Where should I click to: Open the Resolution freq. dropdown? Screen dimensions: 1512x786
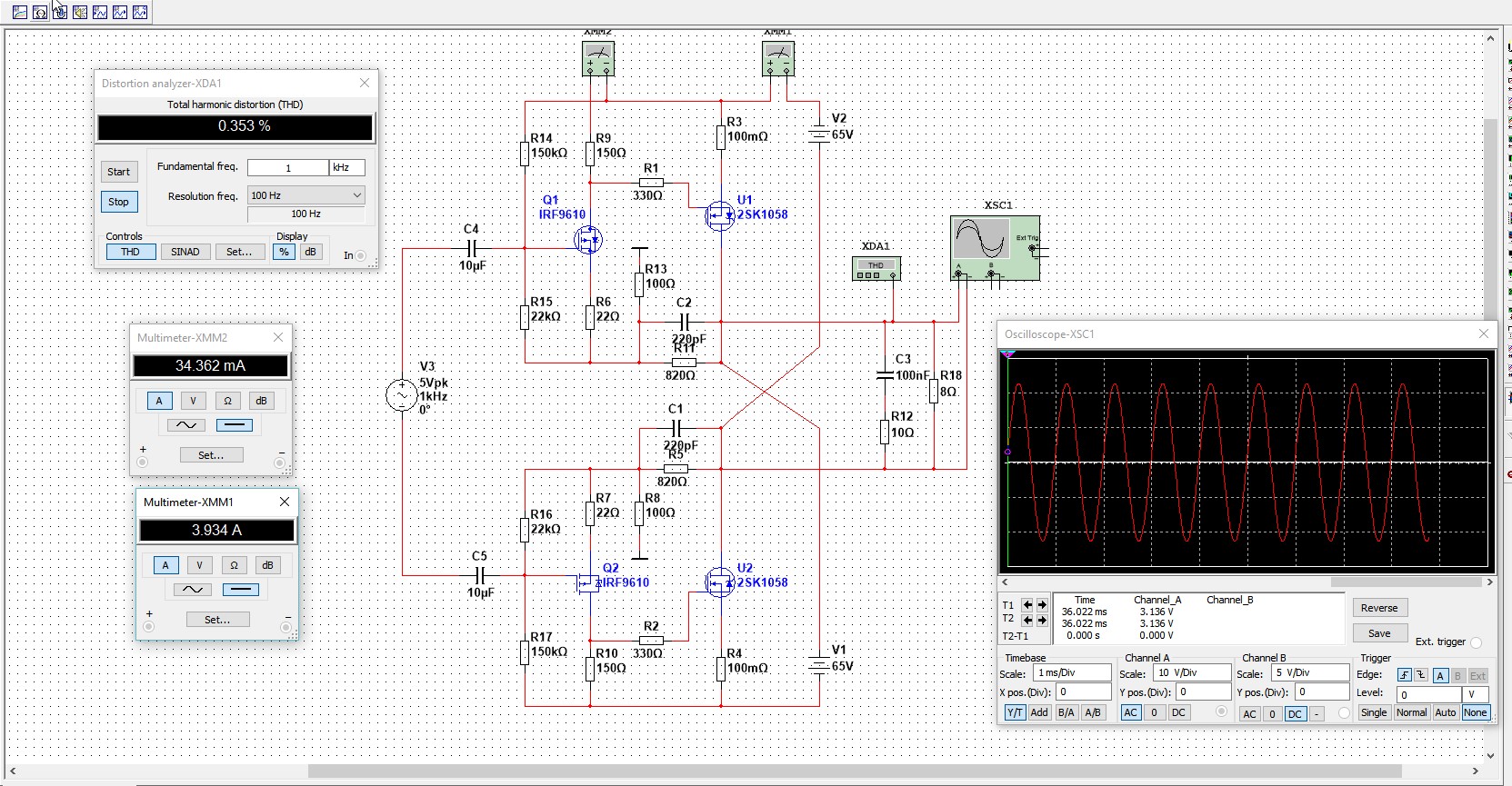(x=306, y=195)
